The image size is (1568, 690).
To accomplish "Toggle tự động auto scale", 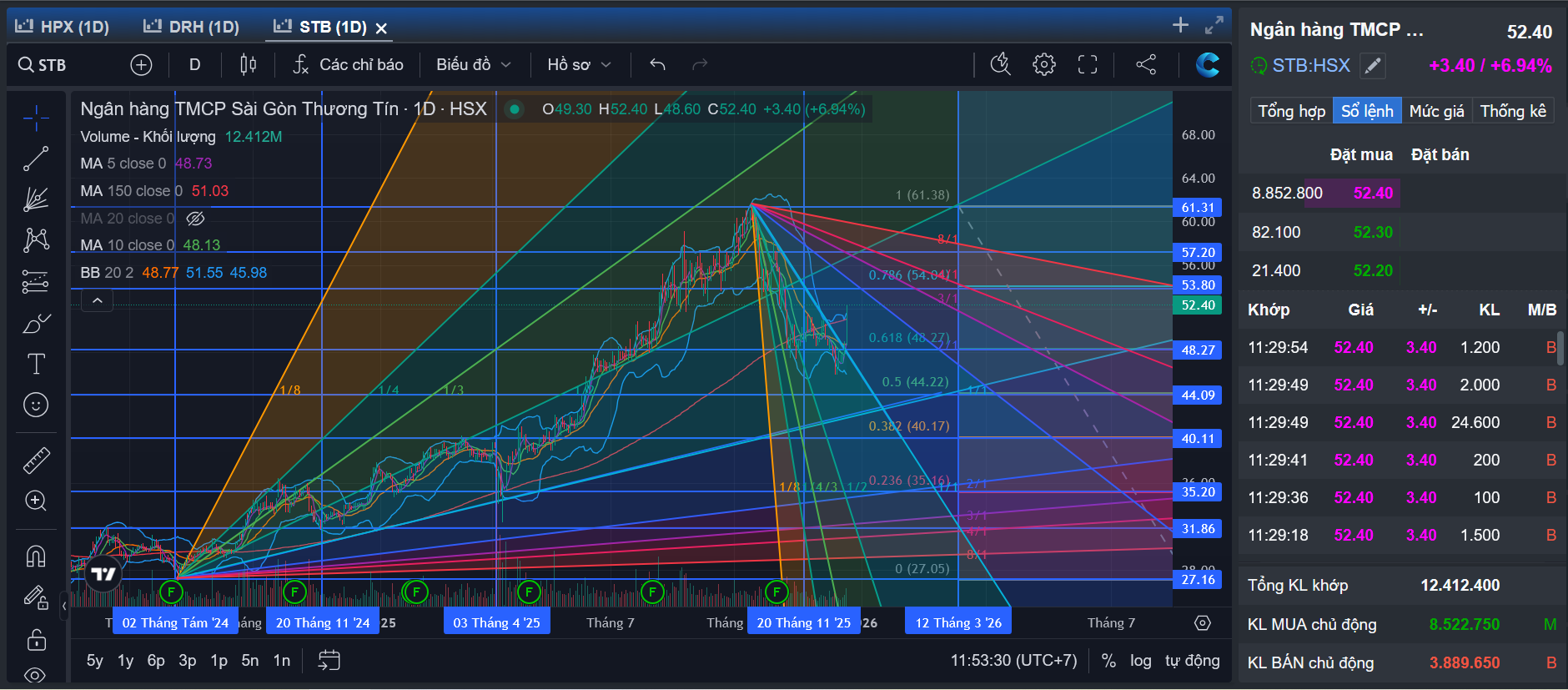I will [1193, 661].
